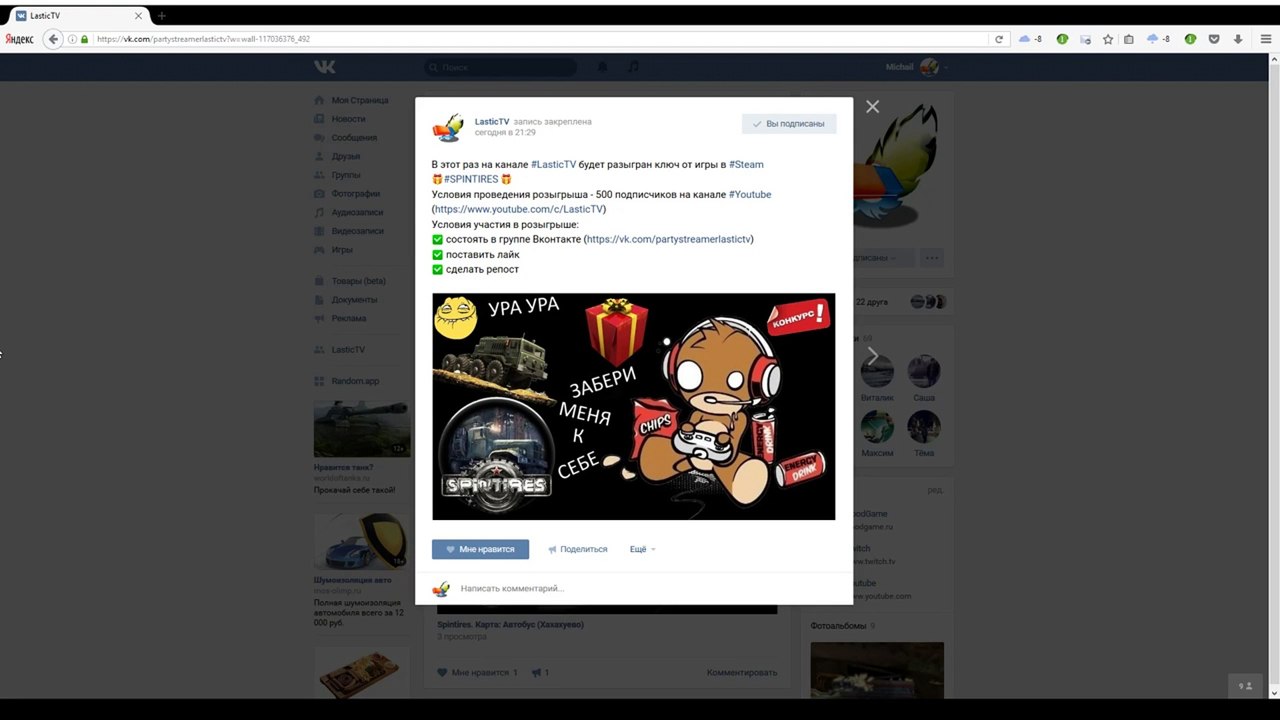This screenshot has width=1280, height=720.
Task: Show the next post with the right chevron
Action: pos(872,355)
